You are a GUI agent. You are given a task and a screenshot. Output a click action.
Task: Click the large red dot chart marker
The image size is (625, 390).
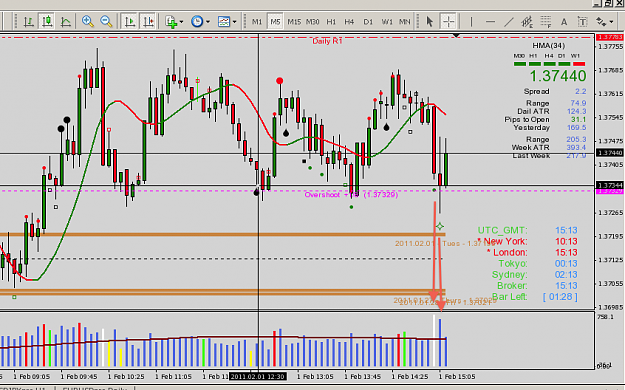pyautogui.click(x=280, y=81)
